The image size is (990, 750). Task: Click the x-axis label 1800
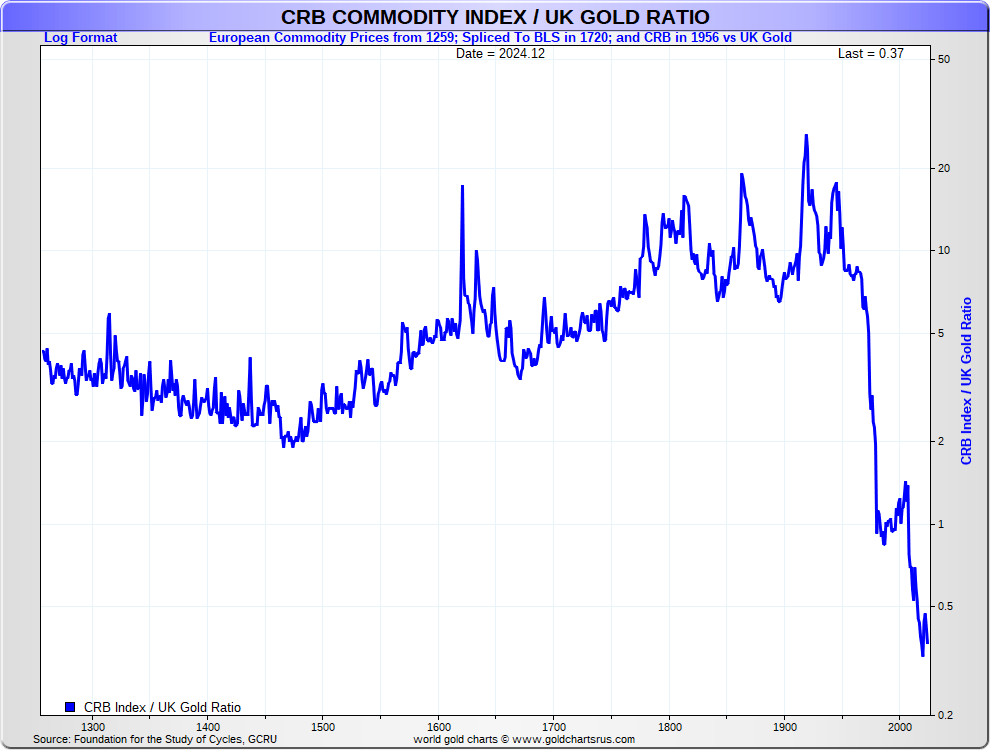click(669, 727)
